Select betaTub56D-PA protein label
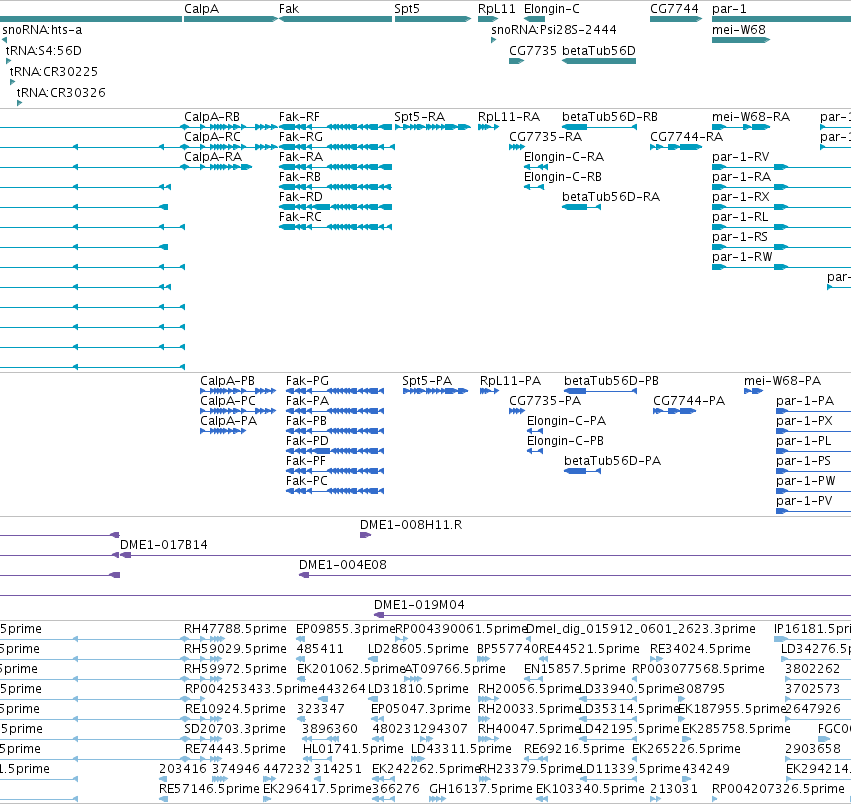The height and width of the screenshot is (804, 851). (x=612, y=461)
